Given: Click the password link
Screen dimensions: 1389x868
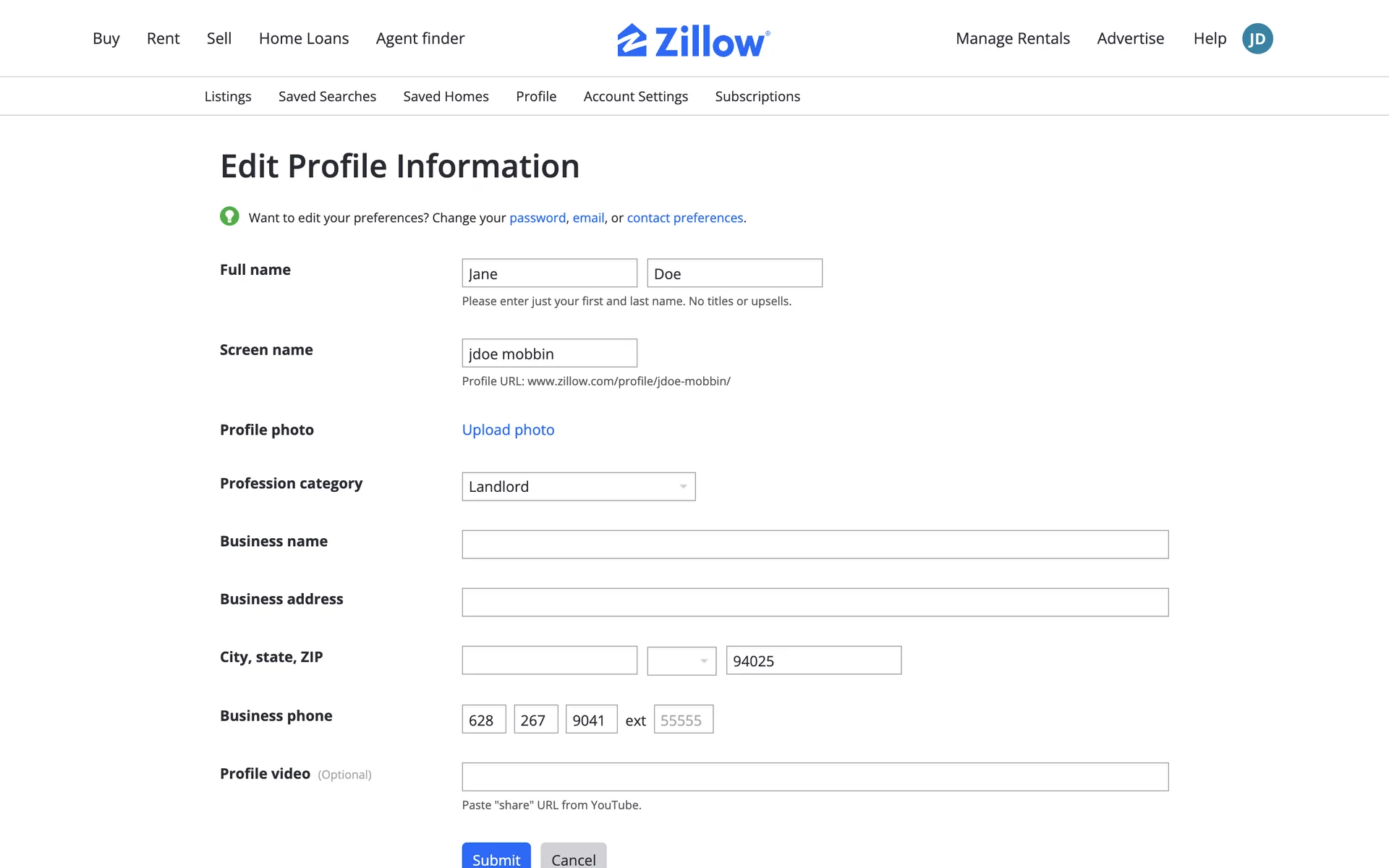Looking at the screenshot, I should [538, 218].
